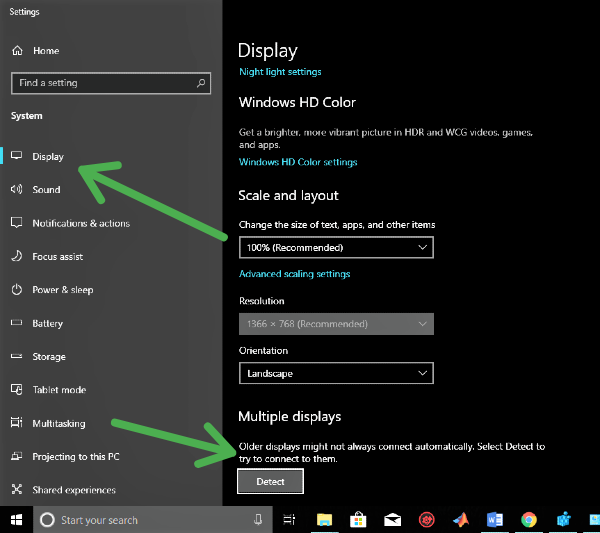Click the Multitasking icon in sidebar
The image size is (600, 533).
pos(16,422)
